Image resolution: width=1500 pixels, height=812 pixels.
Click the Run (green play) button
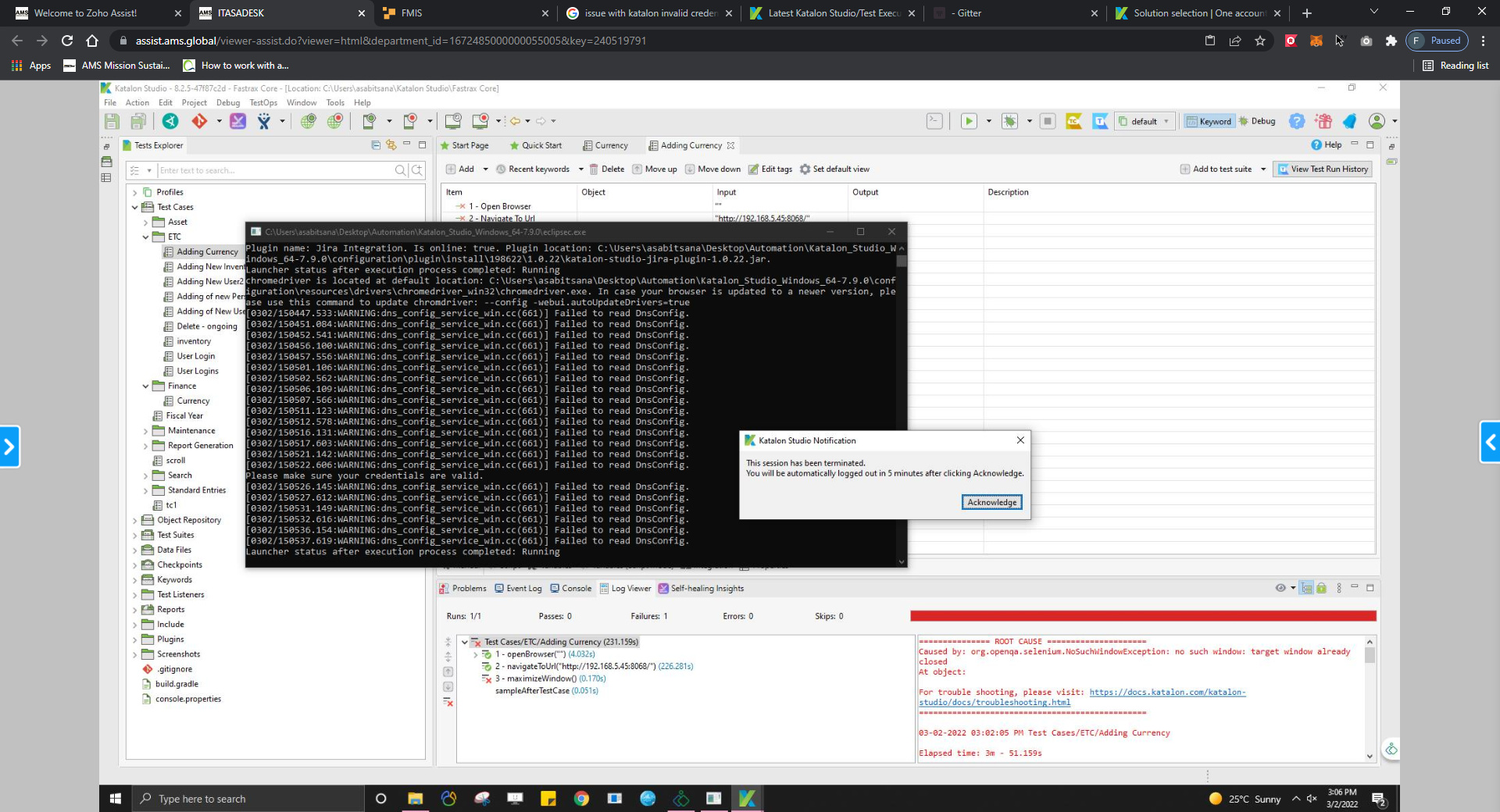tap(969, 121)
